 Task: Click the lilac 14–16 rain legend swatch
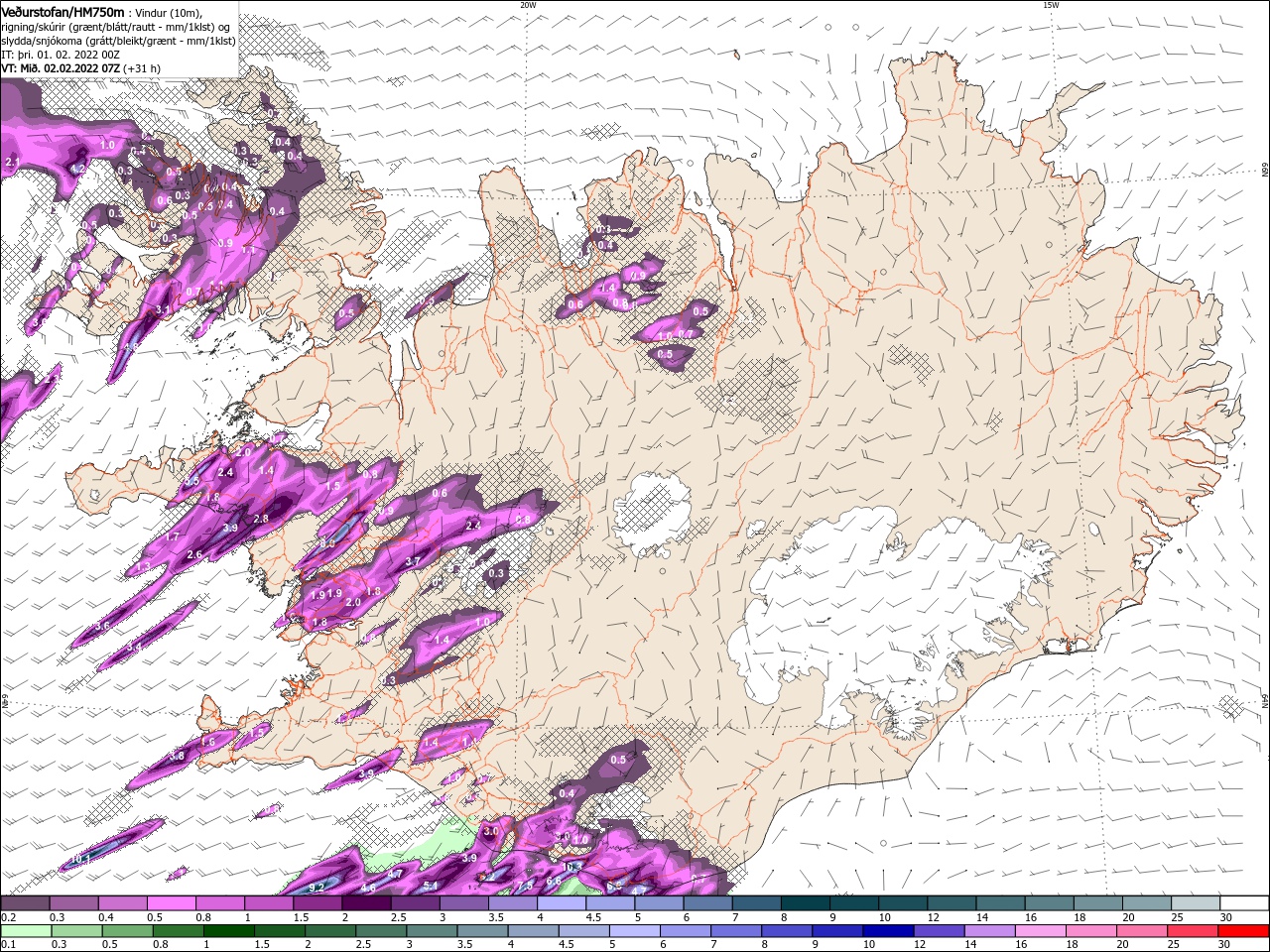coord(990,931)
